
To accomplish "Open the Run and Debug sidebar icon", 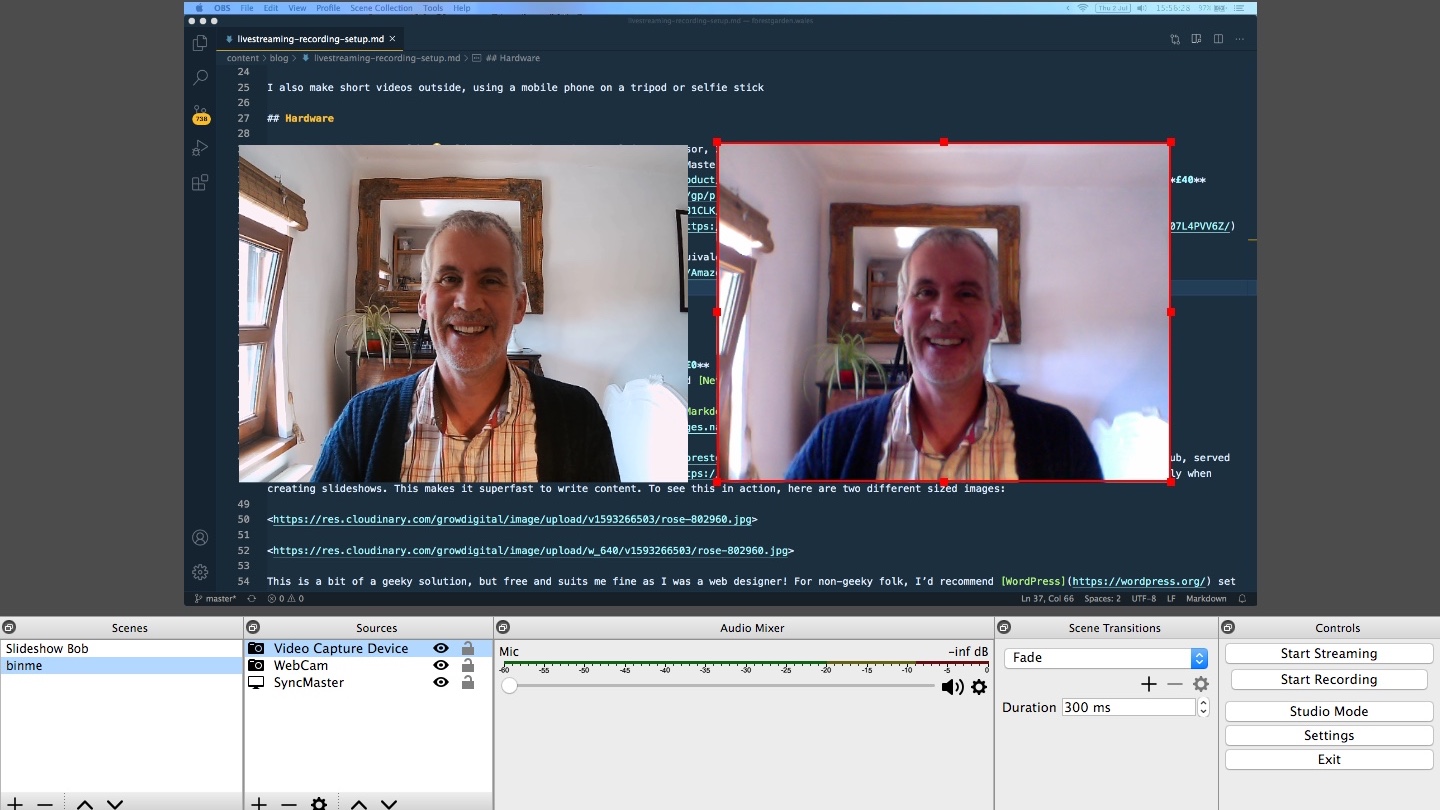I will [200, 148].
